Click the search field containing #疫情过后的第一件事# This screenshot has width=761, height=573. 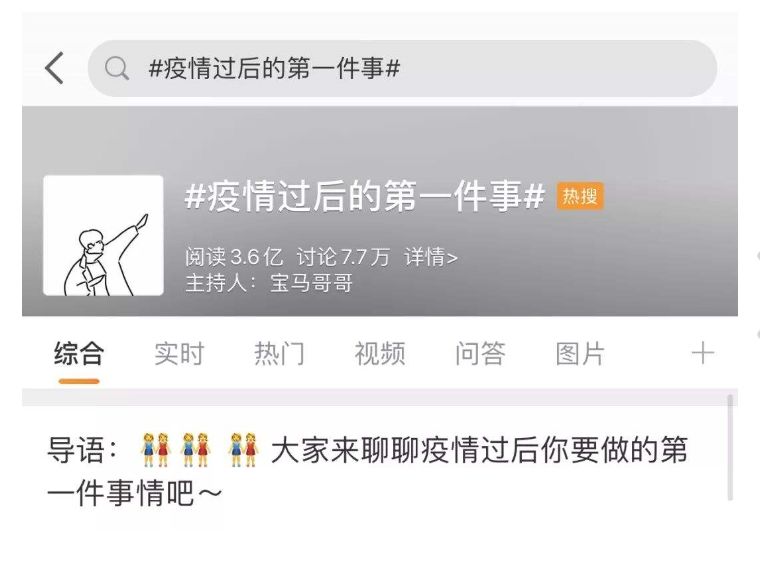(402, 68)
